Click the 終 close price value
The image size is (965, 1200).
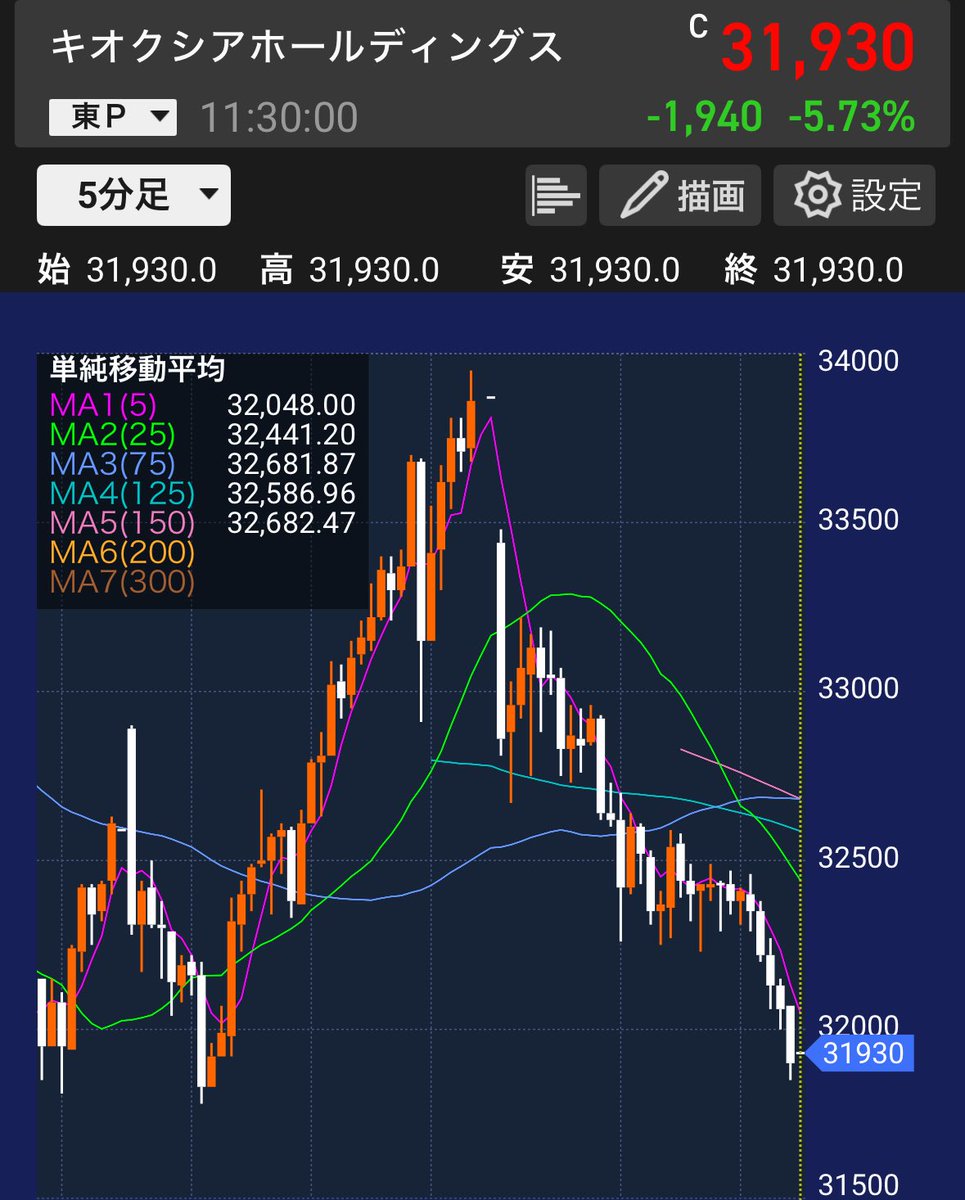[x=838, y=269]
